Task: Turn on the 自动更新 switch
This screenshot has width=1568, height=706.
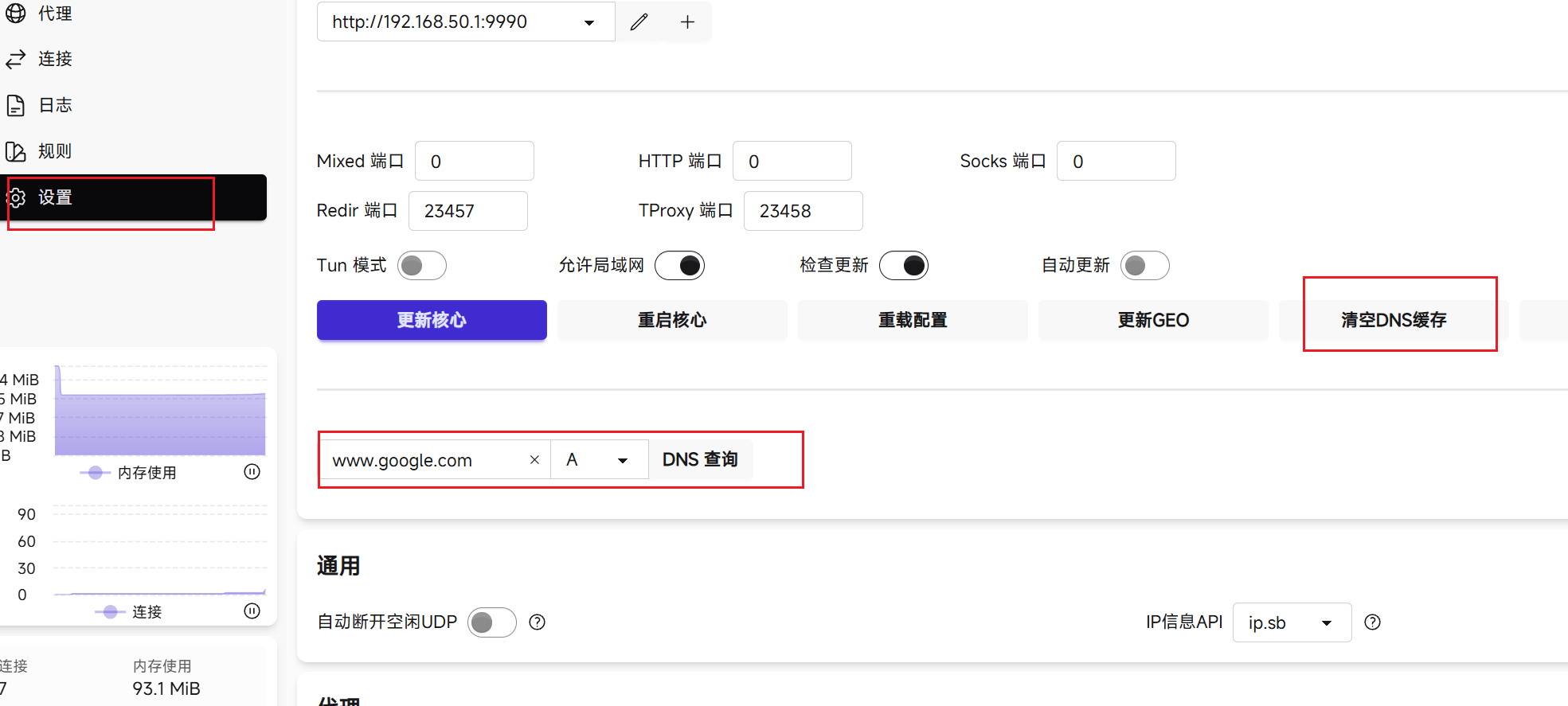Action: (1144, 265)
